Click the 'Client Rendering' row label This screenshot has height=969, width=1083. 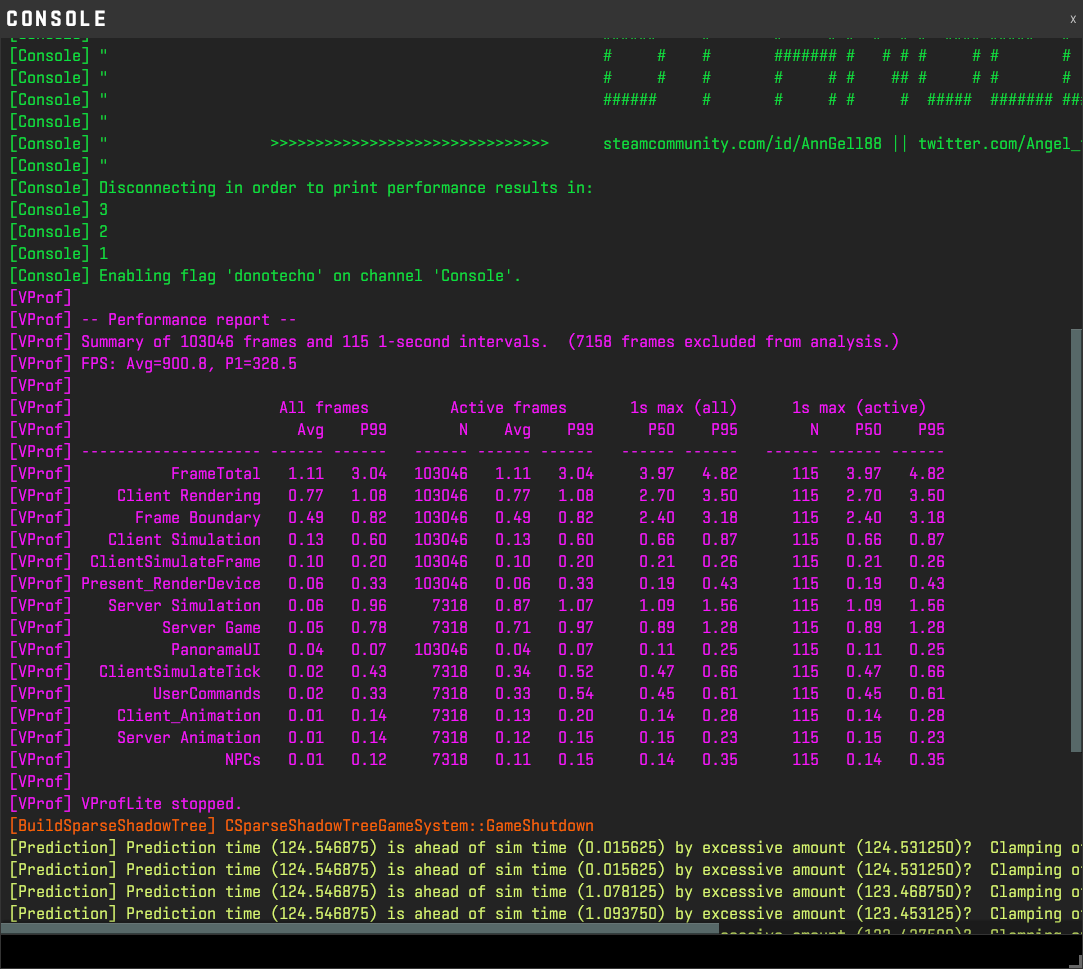pos(189,496)
